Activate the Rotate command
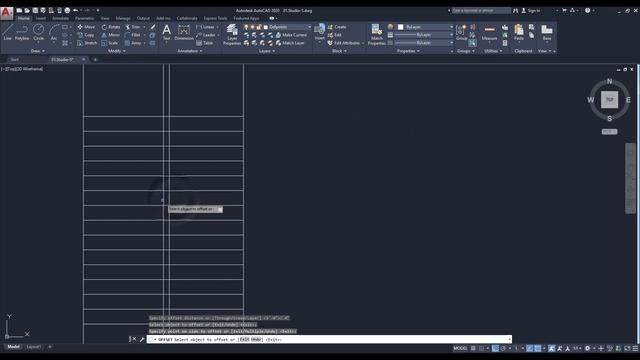640x360 pixels. click(x=111, y=27)
